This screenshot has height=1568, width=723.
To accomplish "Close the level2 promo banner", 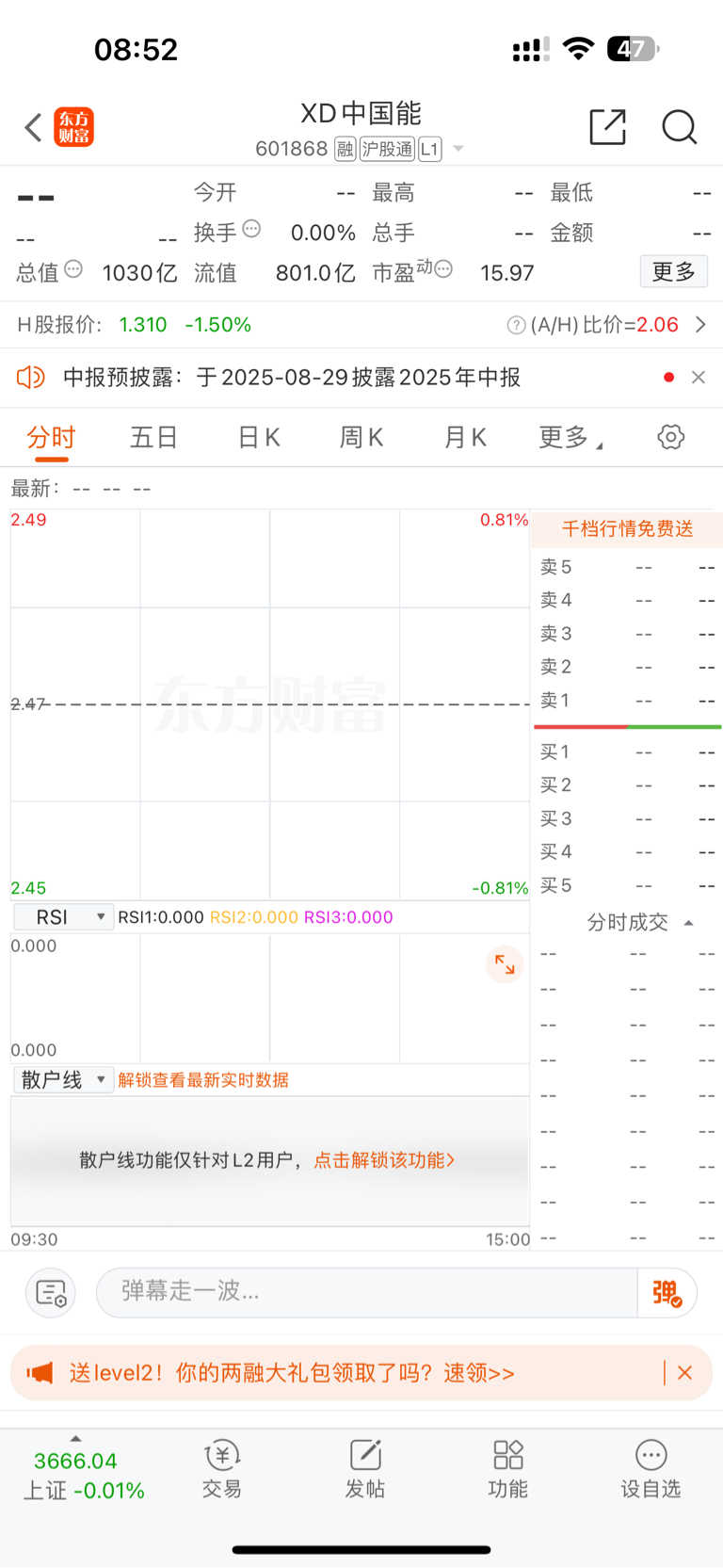I will point(684,1373).
